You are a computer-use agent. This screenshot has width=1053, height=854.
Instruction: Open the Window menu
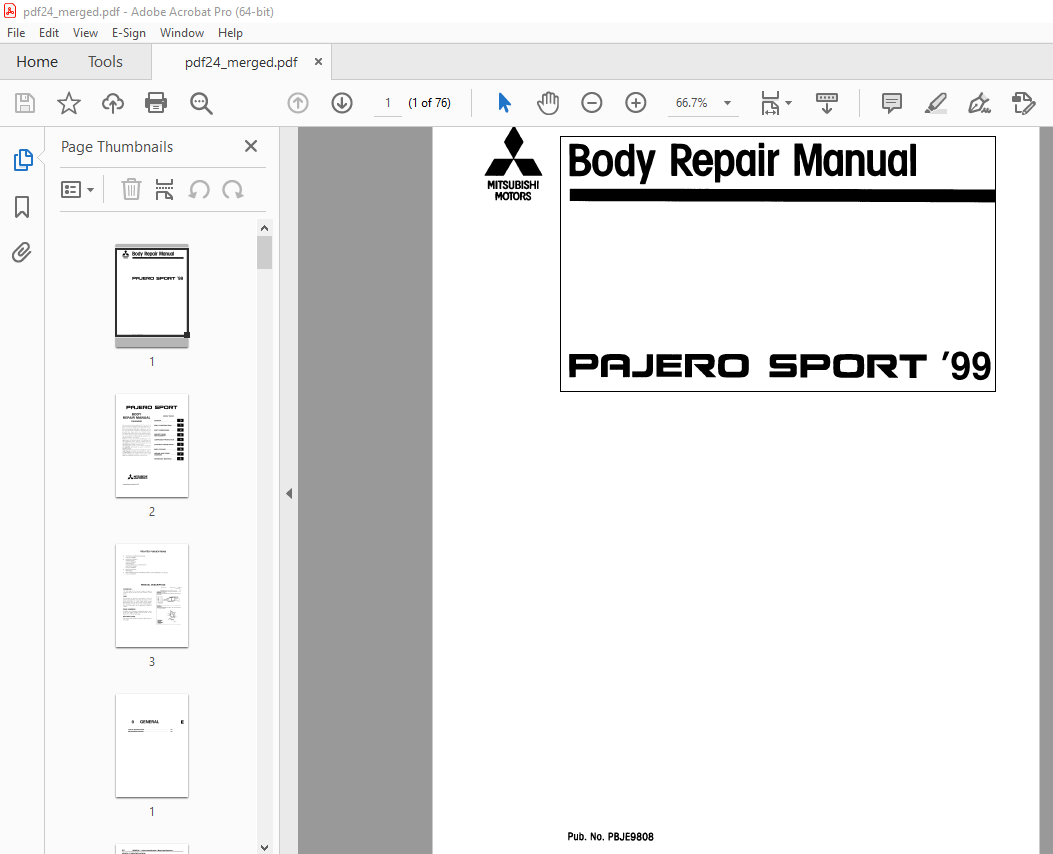(x=181, y=33)
